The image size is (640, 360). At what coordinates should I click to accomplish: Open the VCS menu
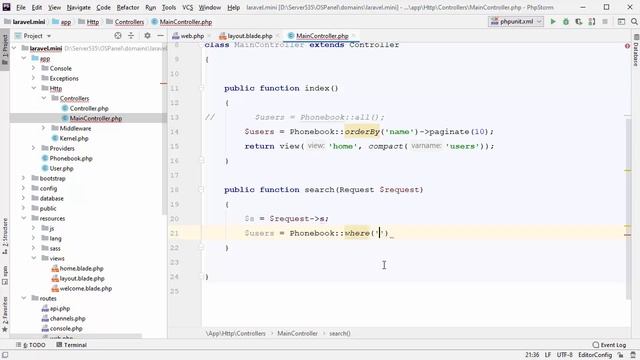pos(187,7)
